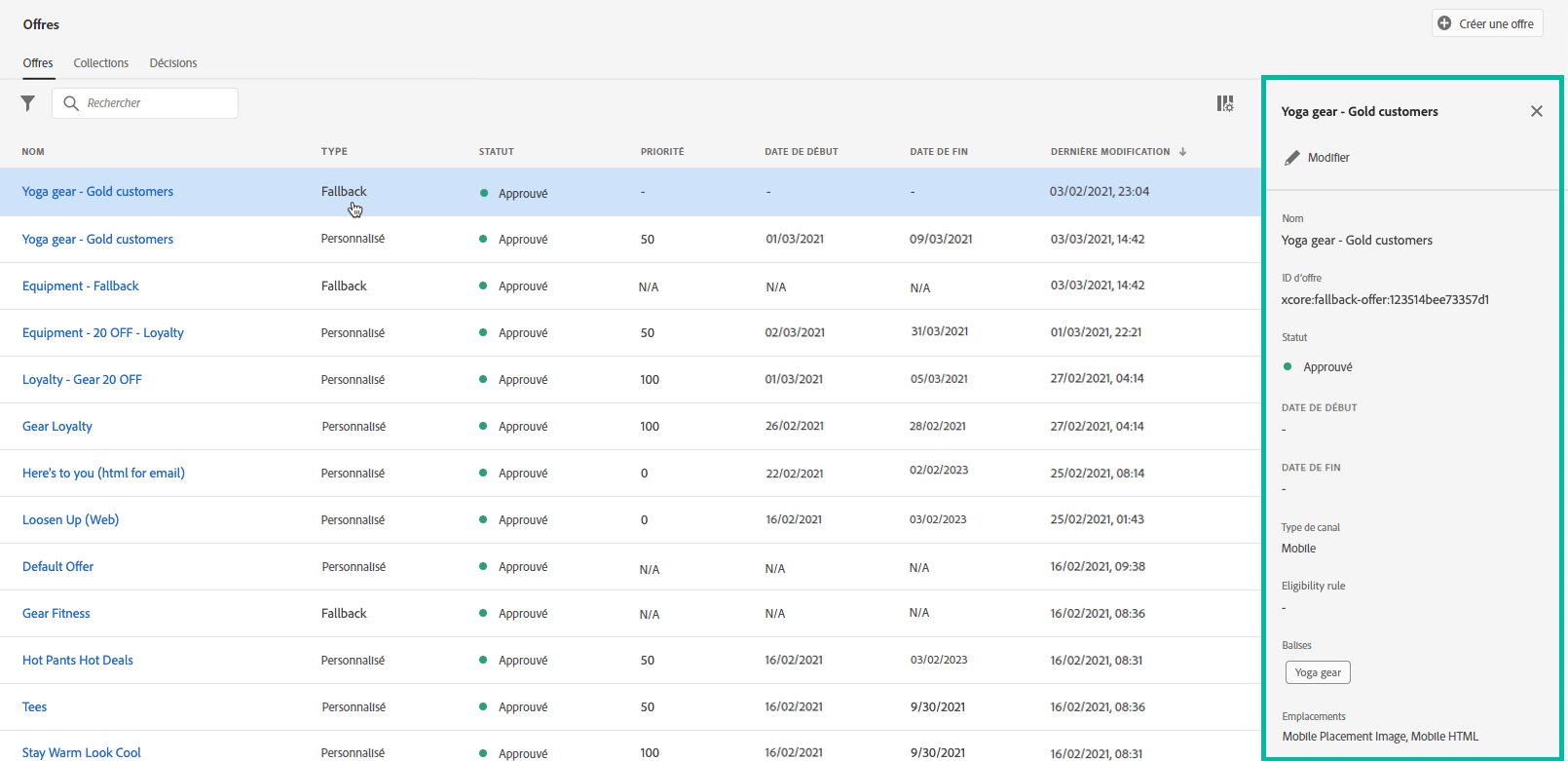Open the Loyalty - Gear 20 OFF offer
Screen dimensions: 1568x761
click(82, 379)
